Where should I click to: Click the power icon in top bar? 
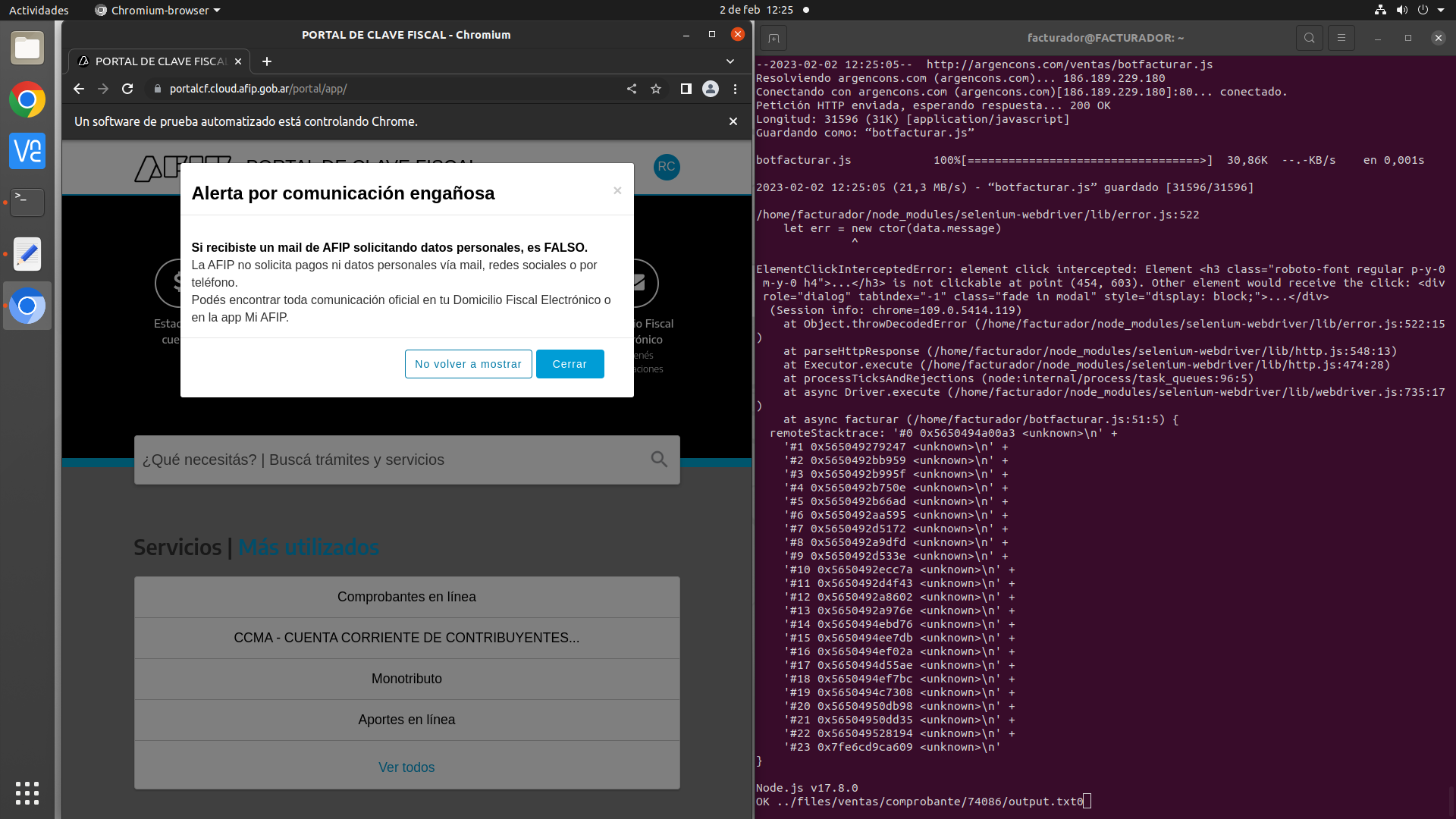[x=1423, y=10]
